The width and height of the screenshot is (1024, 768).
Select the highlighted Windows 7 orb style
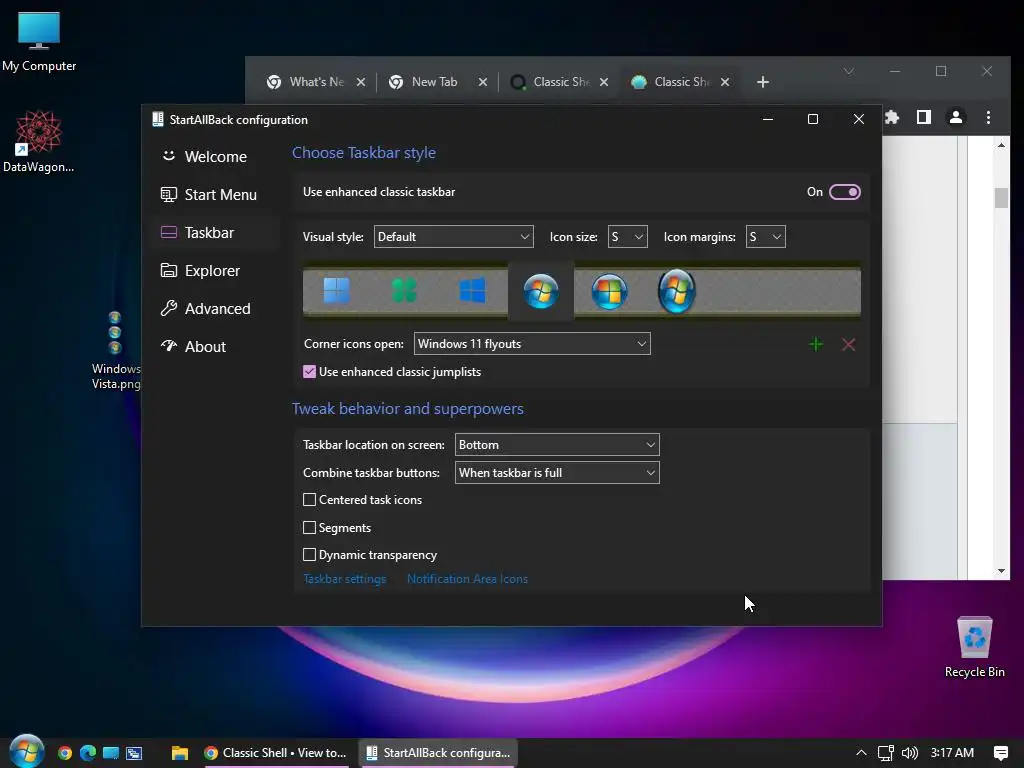[x=541, y=291]
